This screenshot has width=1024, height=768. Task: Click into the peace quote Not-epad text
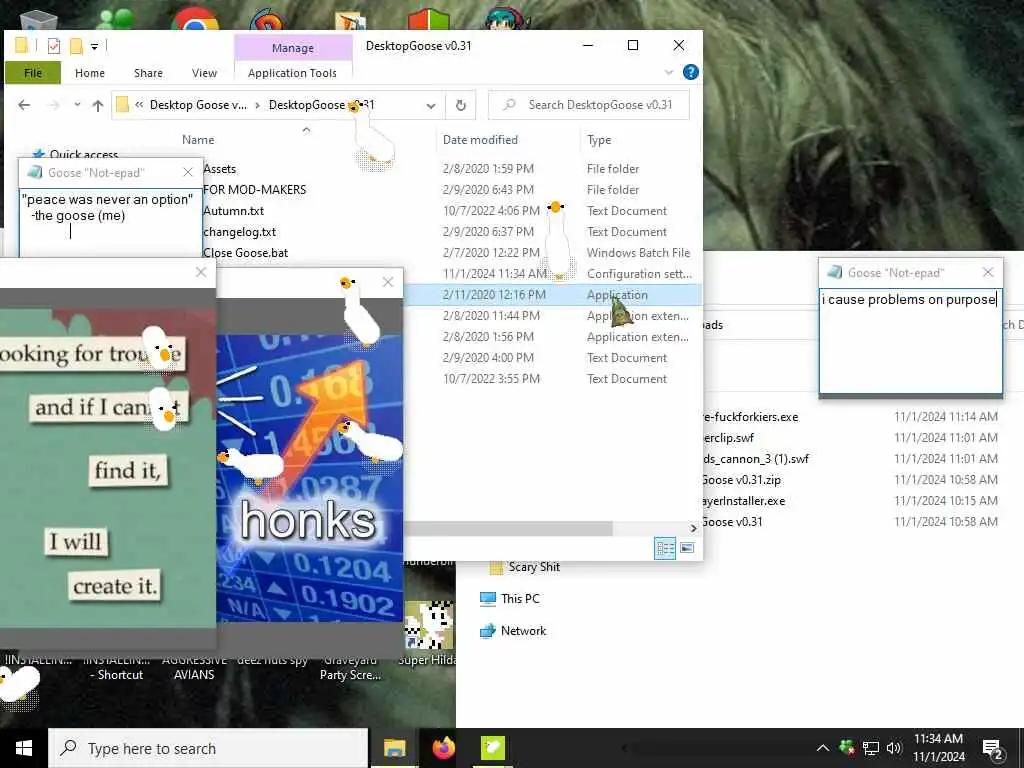point(110,224)
